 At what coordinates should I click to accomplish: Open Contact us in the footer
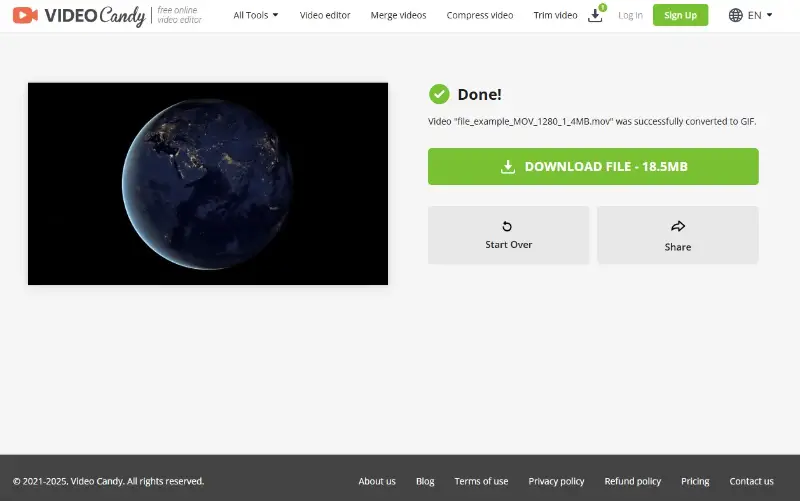(751, 481)
